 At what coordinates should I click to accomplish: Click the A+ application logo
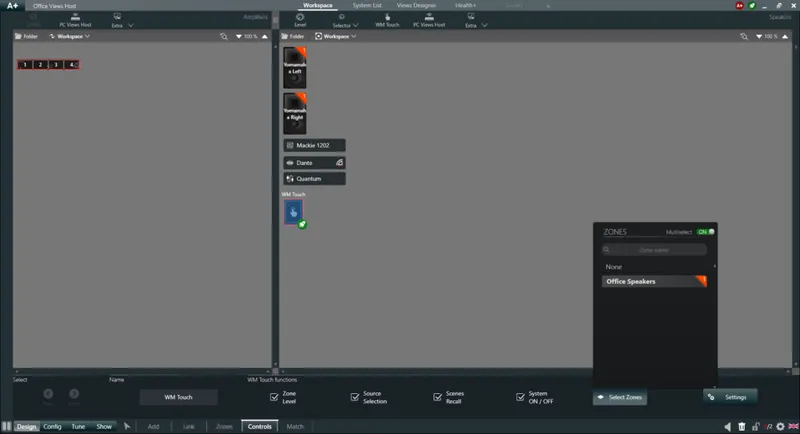coord(12,6)
